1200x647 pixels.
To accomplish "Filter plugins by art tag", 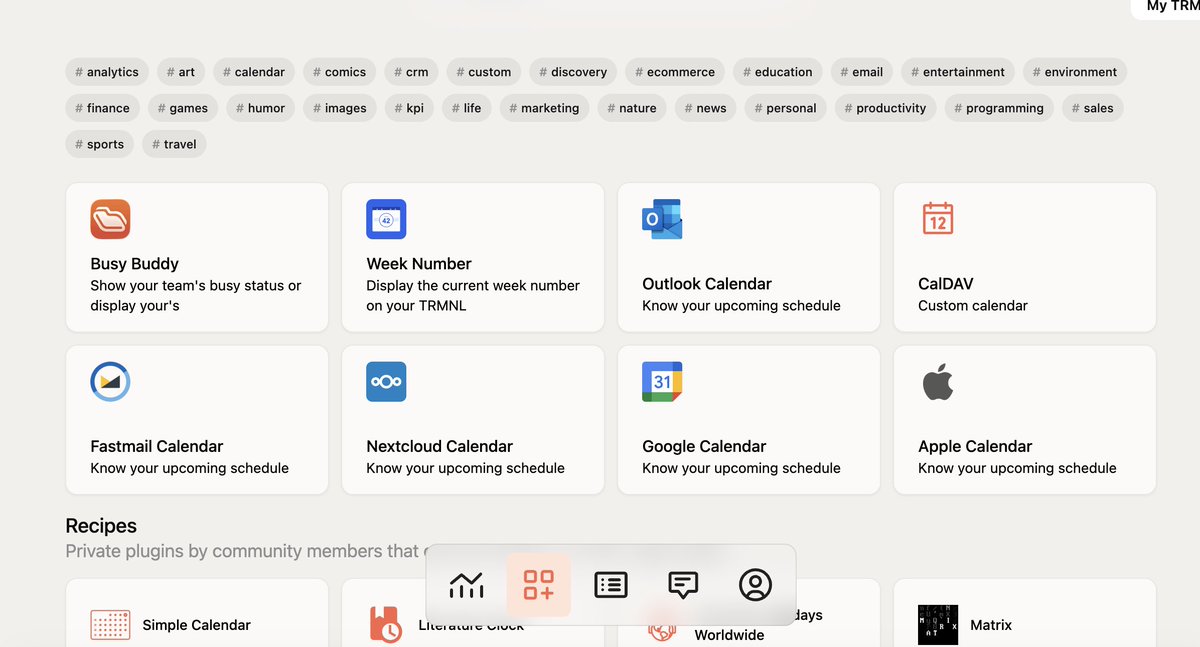I will [181, 72].
